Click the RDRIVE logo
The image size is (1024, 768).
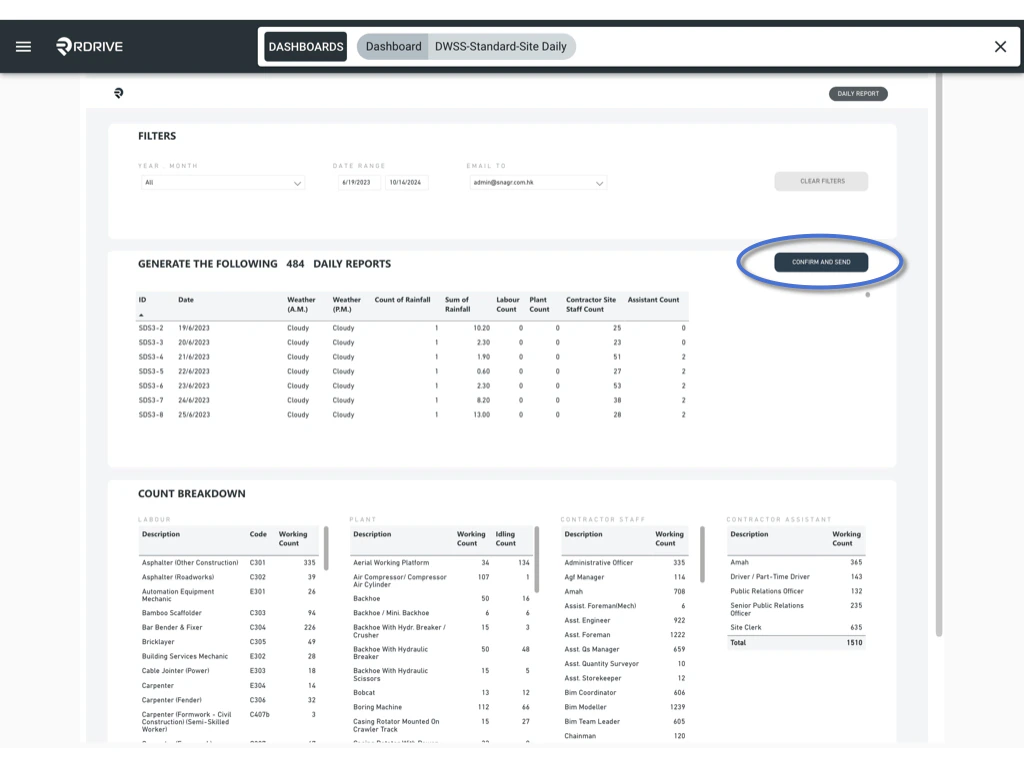click(88, 46)
